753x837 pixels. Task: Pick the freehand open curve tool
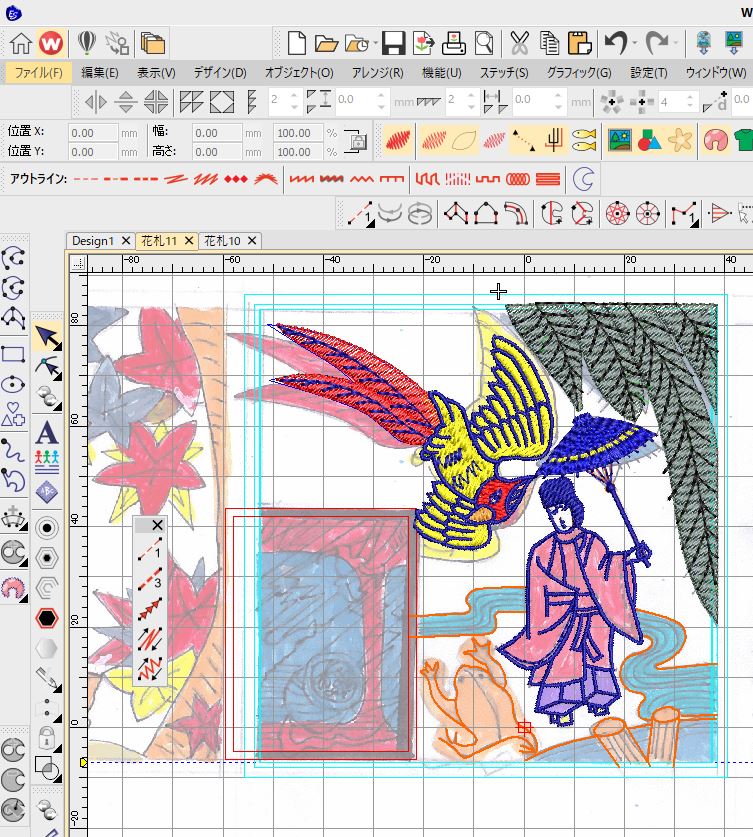click(13, 449)
